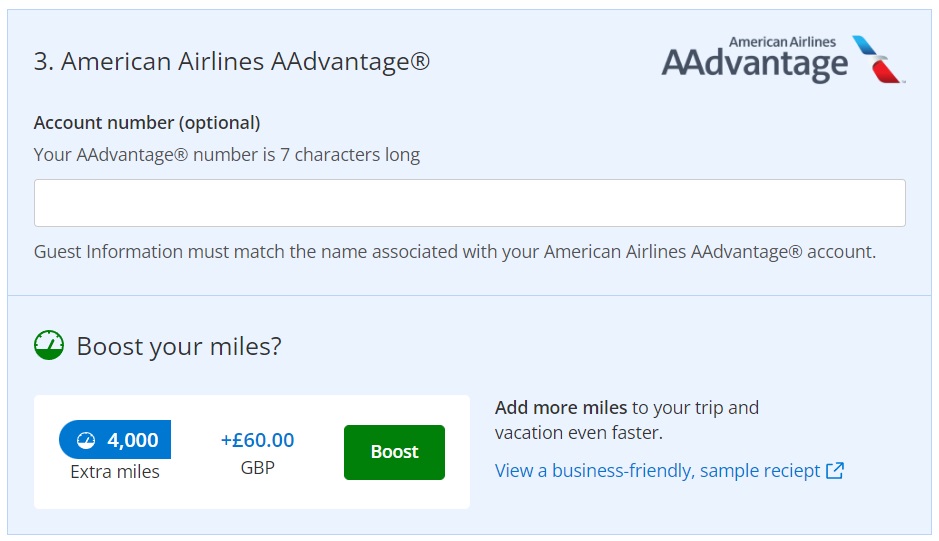
Task: Click the small gauge icon inside the blue miles badge
Action: (x=86, y=440)
